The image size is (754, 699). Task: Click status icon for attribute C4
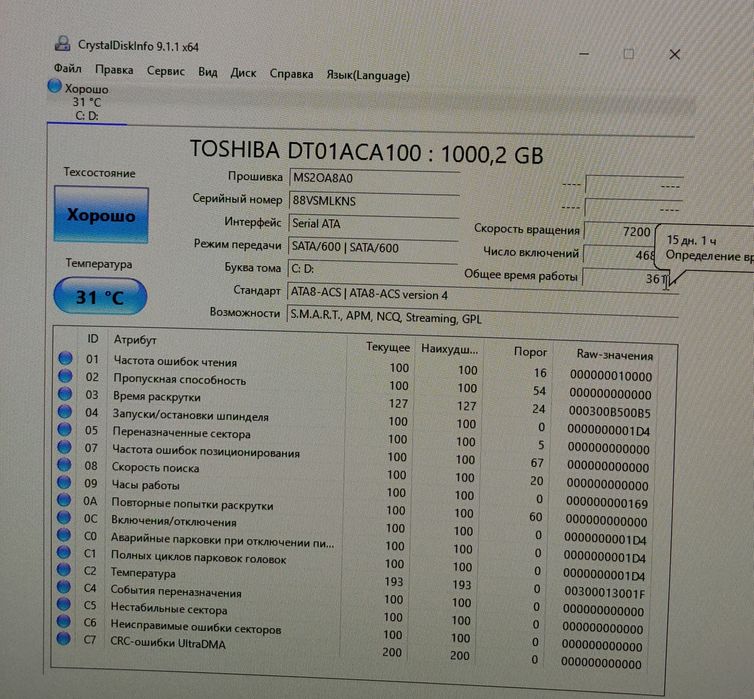pos(63,587)
